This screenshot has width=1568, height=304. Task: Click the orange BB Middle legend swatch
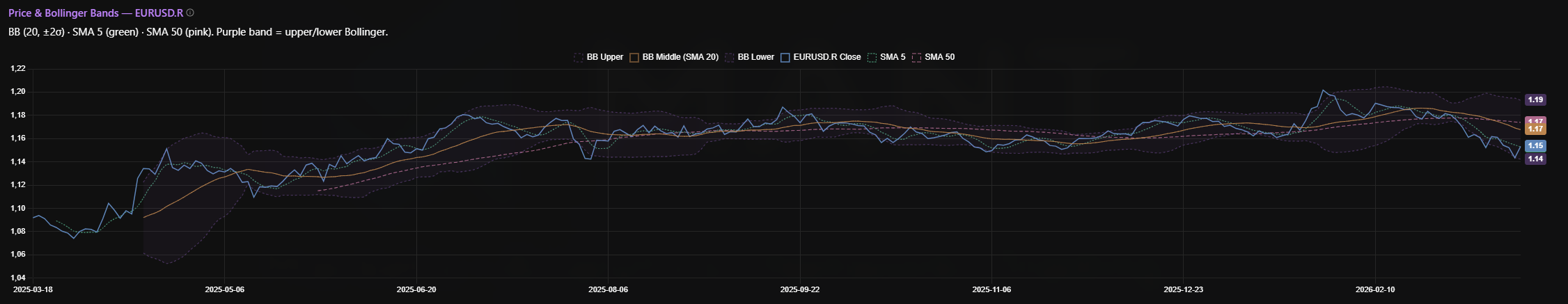point(634,58)
